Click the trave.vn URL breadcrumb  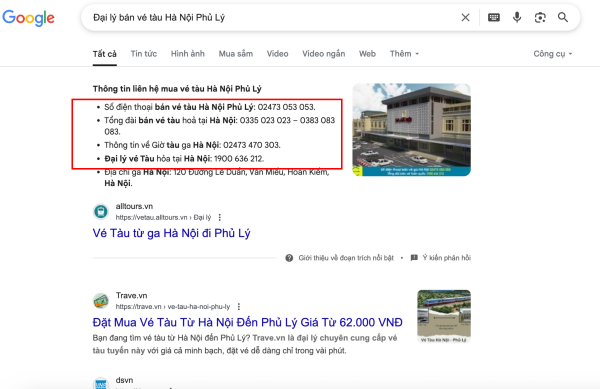point(173,307)
